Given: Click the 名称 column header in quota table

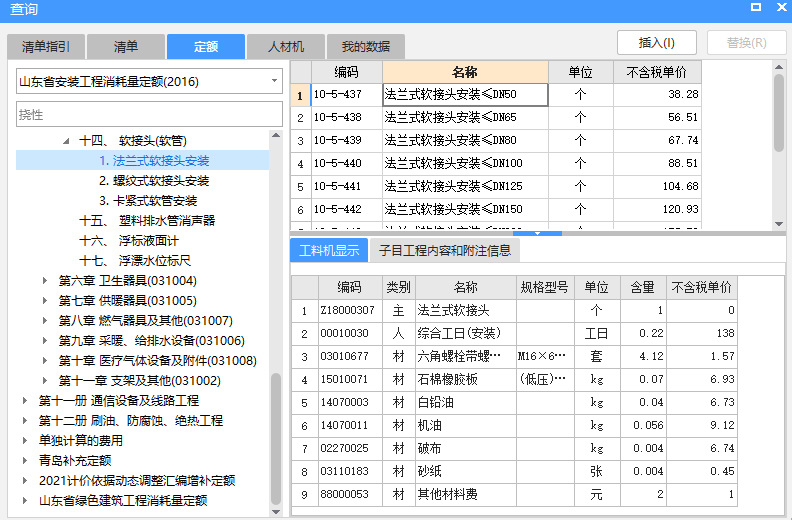Looking at the screenshot, I should pyautogui.click(x=465, y=72).
